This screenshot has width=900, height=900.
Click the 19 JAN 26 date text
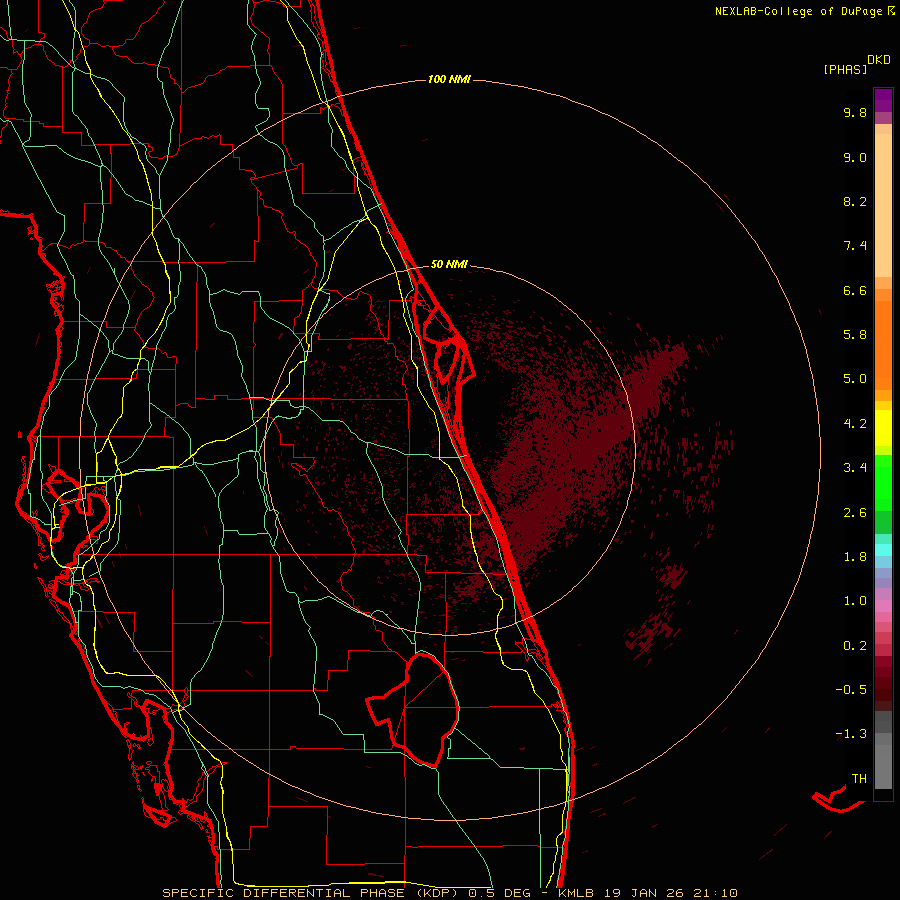tap(643, 893)
